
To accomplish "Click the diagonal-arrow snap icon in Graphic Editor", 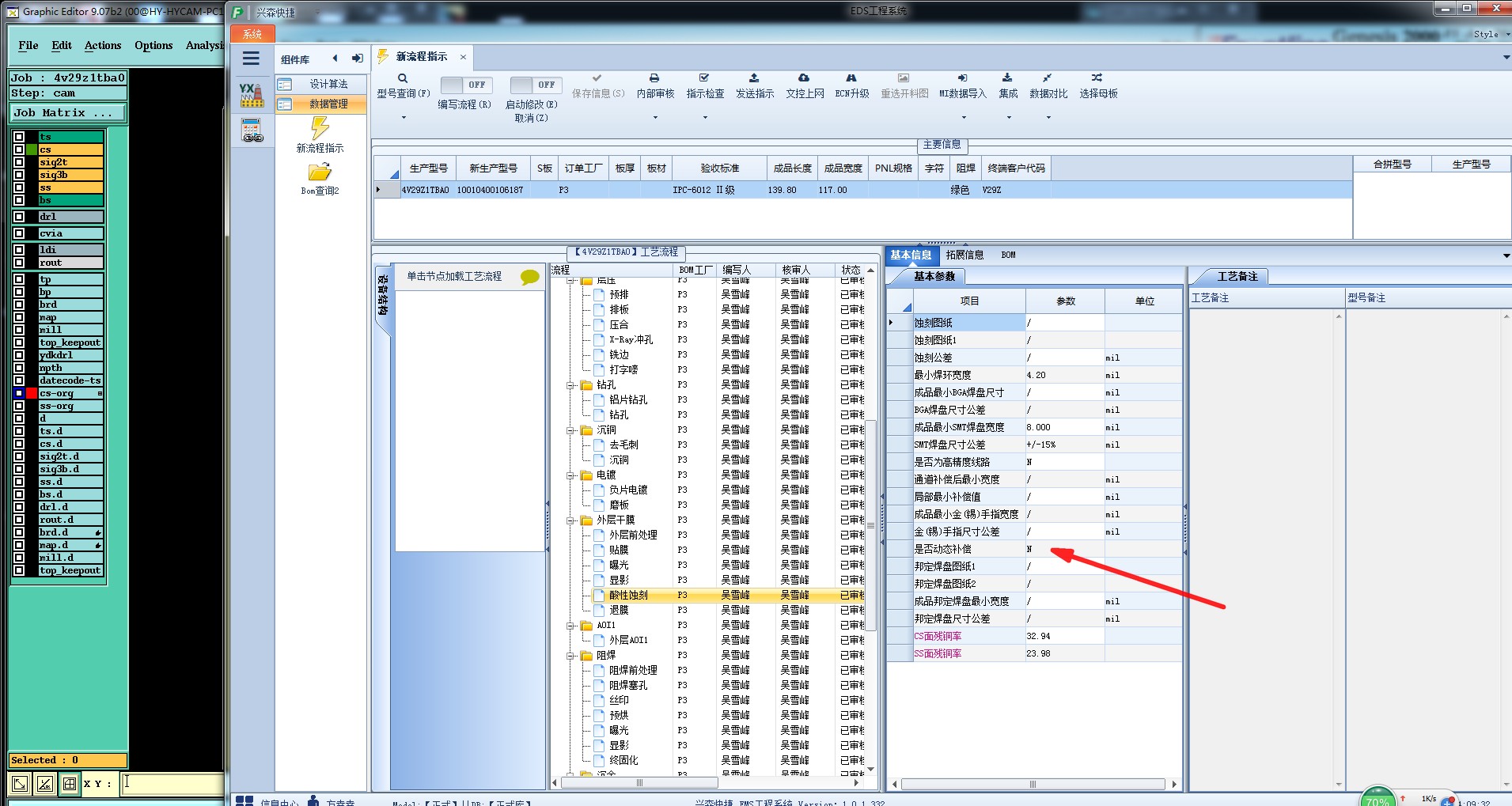I will pos(20,784).
